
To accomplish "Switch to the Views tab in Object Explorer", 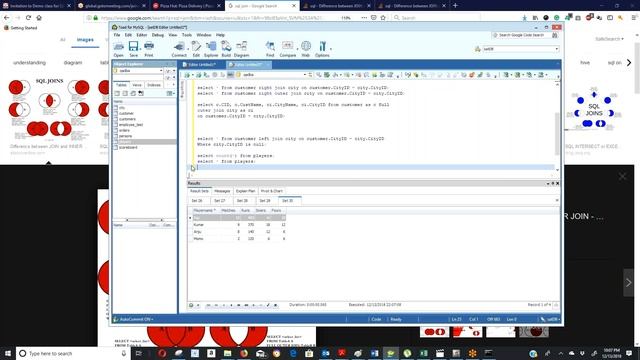I will tap(137, 85).
